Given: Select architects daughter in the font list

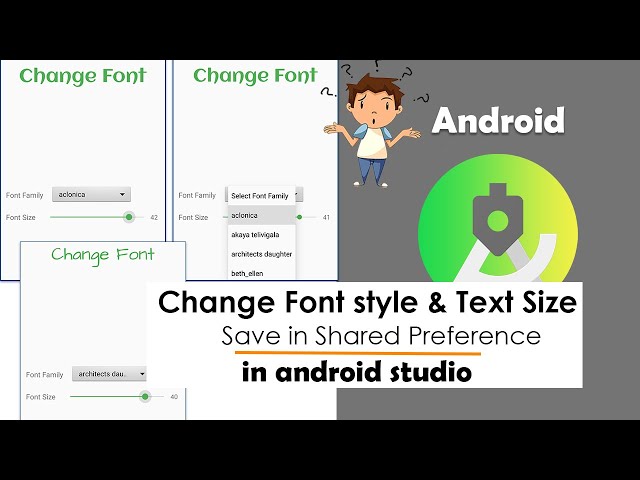Looking at the screenshot, I should [261, 254].
